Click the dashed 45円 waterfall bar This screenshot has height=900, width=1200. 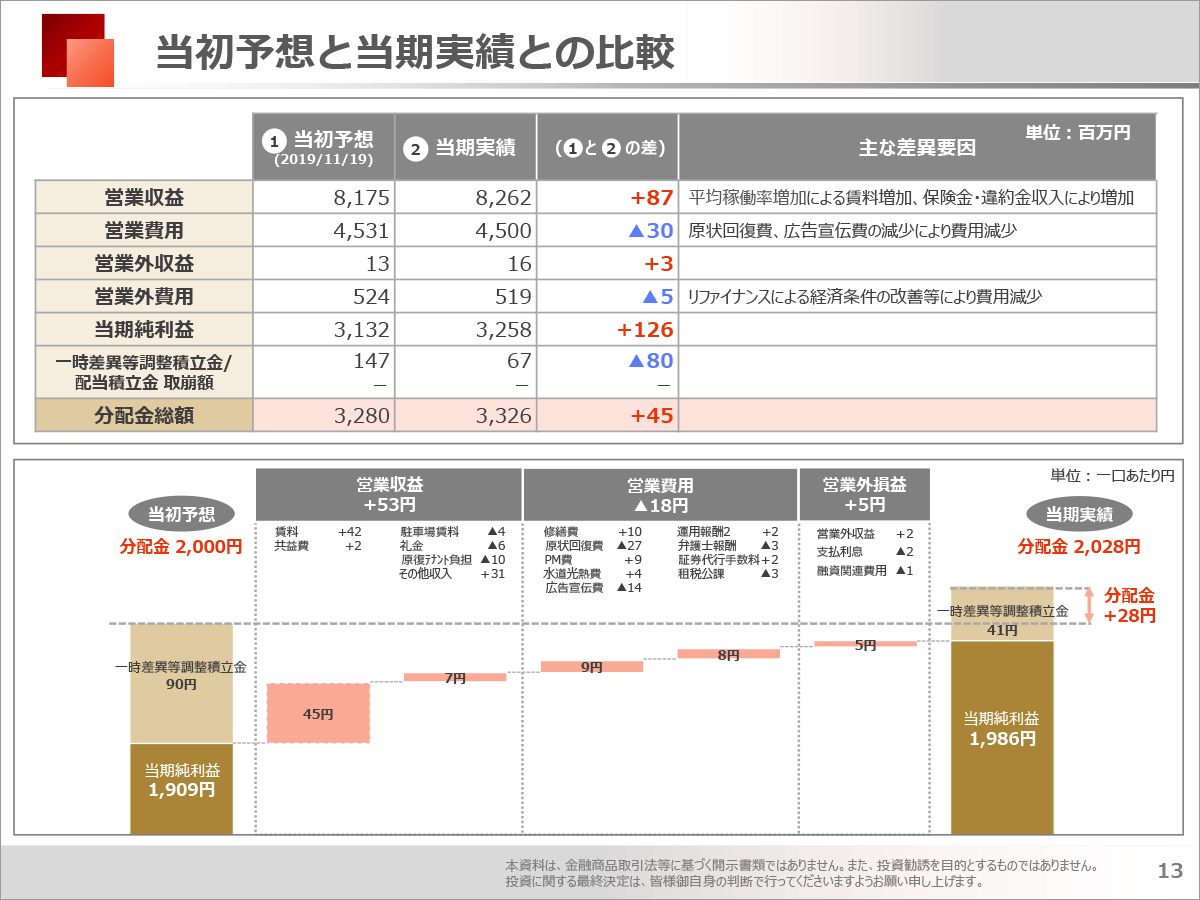[x=318, y=713]
